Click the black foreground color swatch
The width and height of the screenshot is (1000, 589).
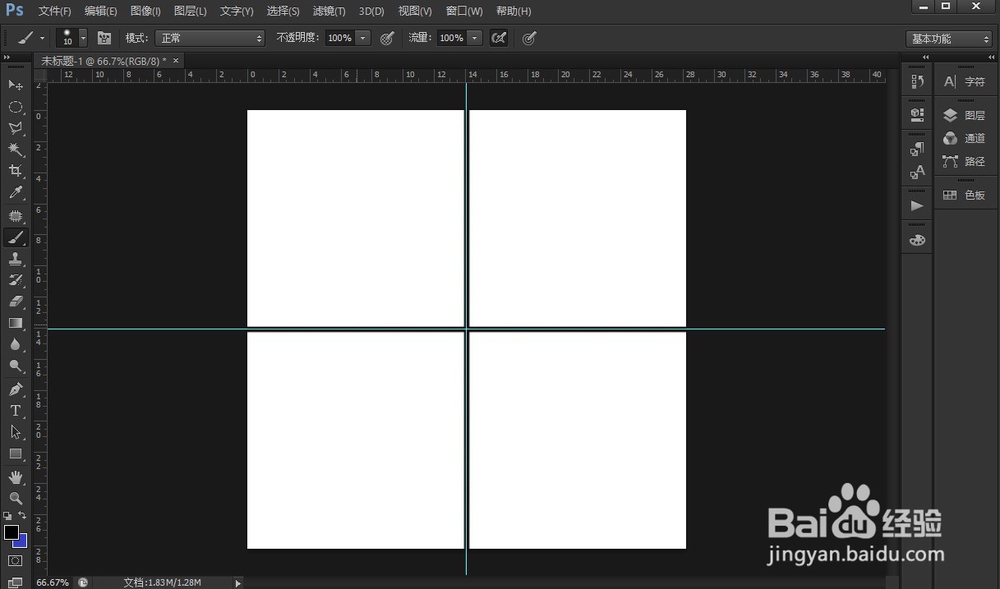[x=11, y=532]
